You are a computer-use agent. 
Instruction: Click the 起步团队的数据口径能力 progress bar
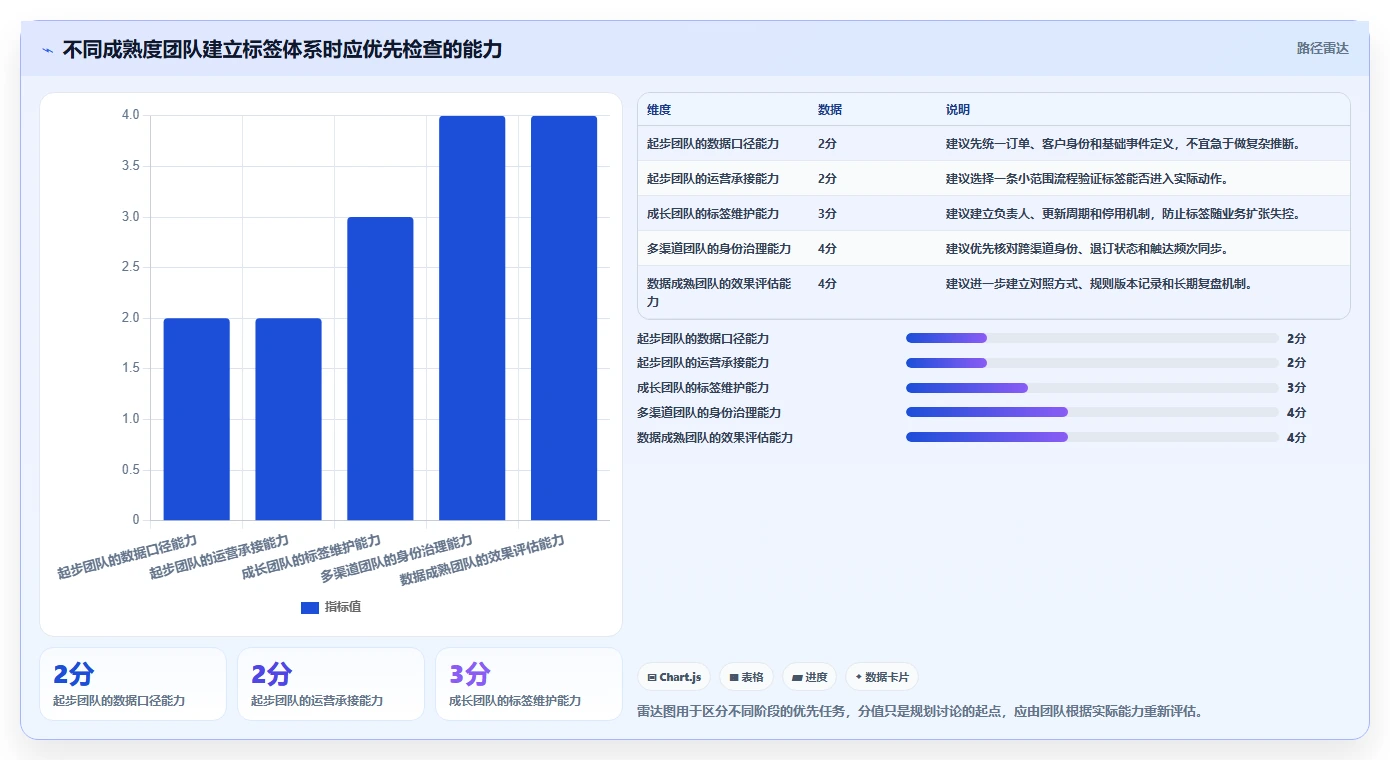pyautogui.click(x=1092, y=338)
